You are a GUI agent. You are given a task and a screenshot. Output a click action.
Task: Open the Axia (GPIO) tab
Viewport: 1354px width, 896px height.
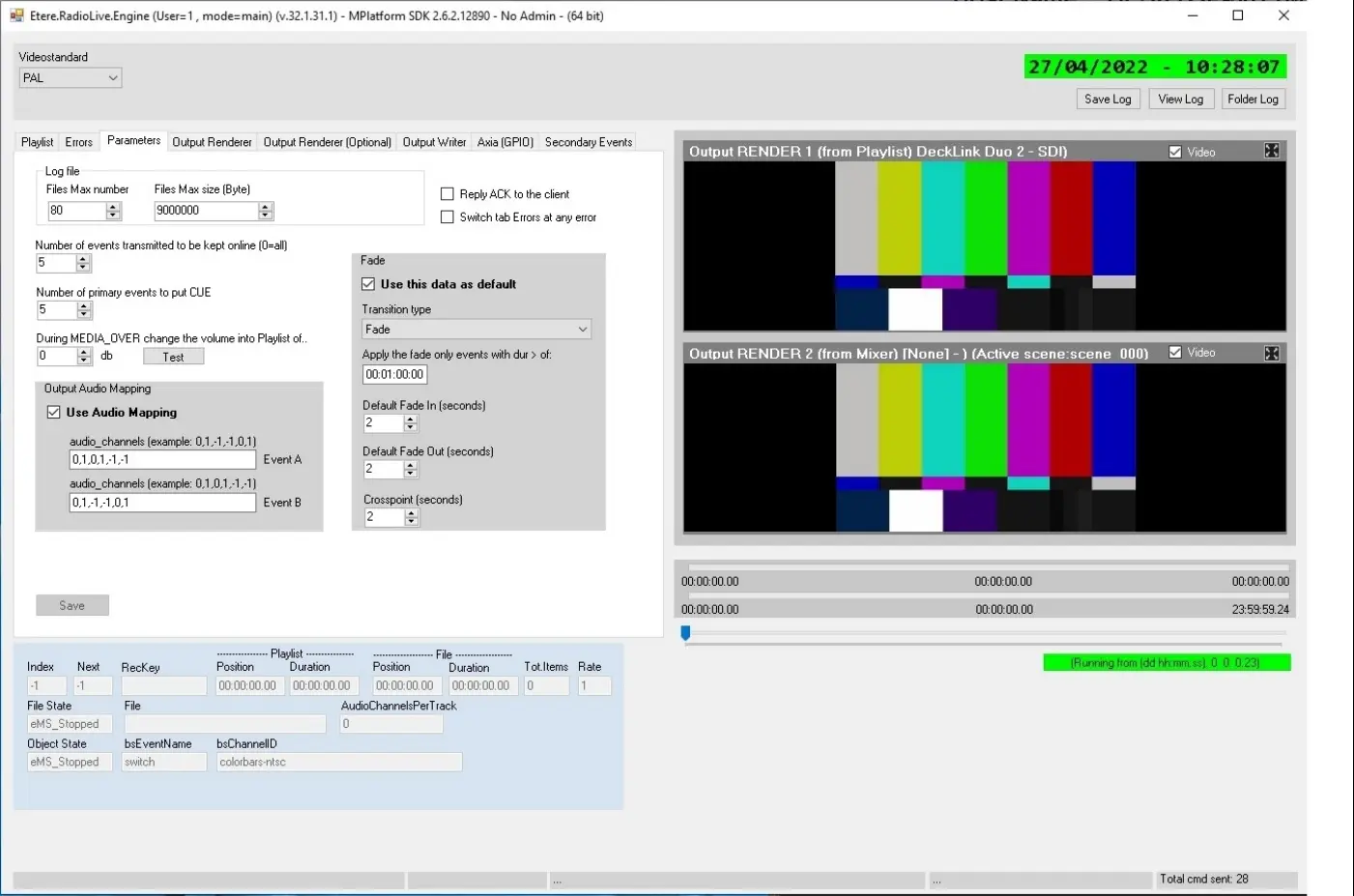(504, 142)
